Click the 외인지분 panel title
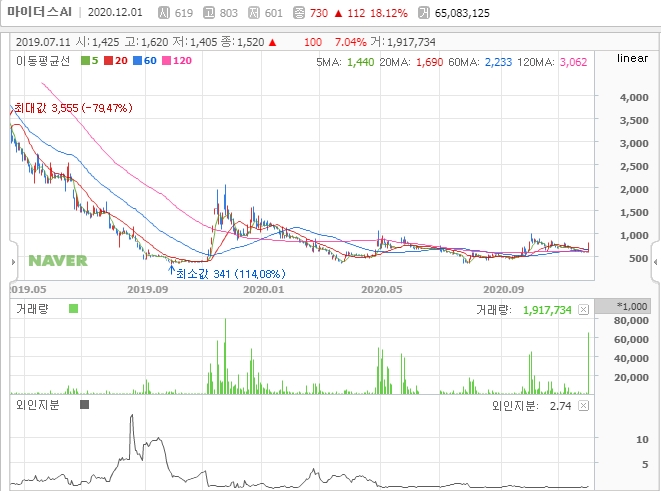Image resolution: width=661 pixels, height=491 pixels. pyautogui.click(x=38, y=405)
